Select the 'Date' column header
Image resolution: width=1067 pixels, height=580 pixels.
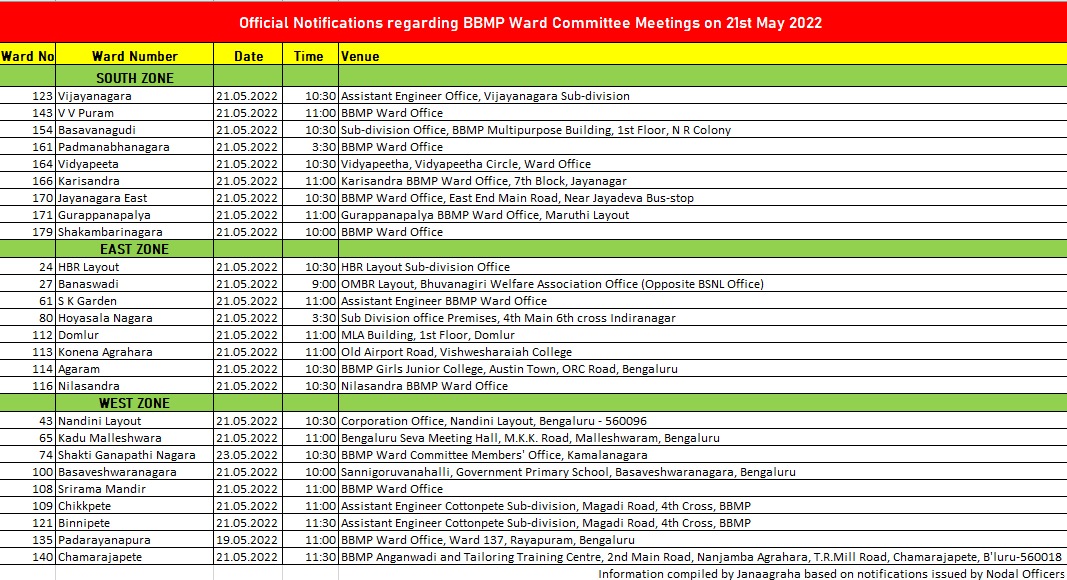248,56
